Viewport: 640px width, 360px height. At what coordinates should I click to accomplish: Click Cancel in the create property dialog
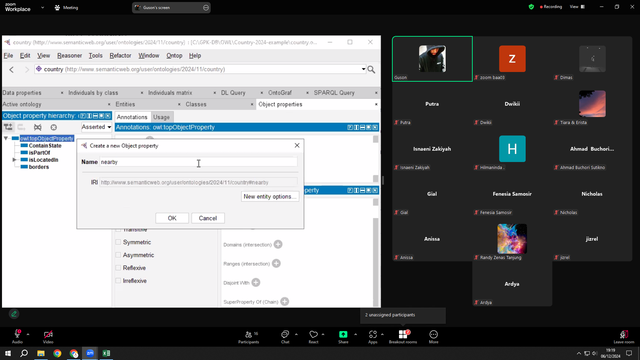[208, 218]
